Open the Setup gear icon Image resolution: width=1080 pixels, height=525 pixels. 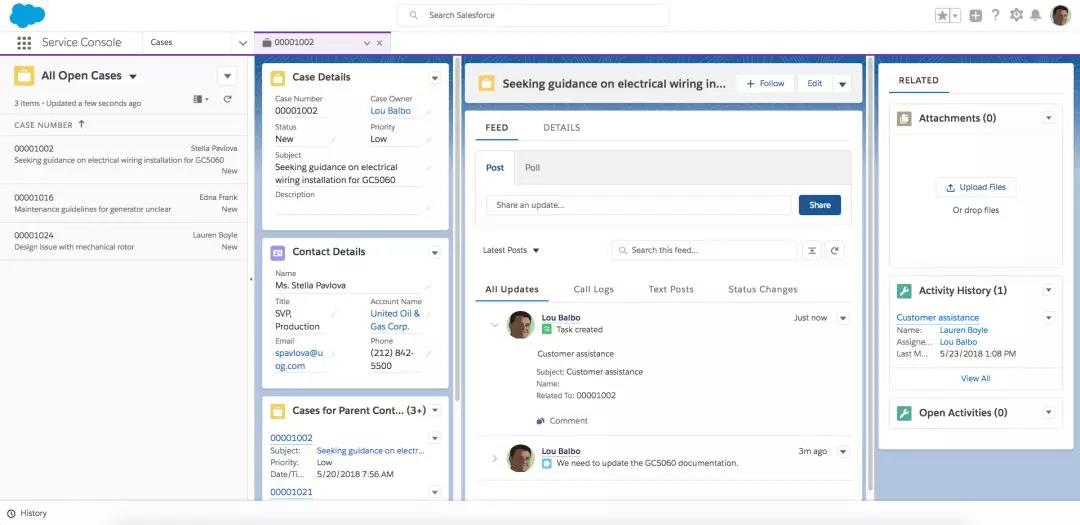(x=1016, y=15)
